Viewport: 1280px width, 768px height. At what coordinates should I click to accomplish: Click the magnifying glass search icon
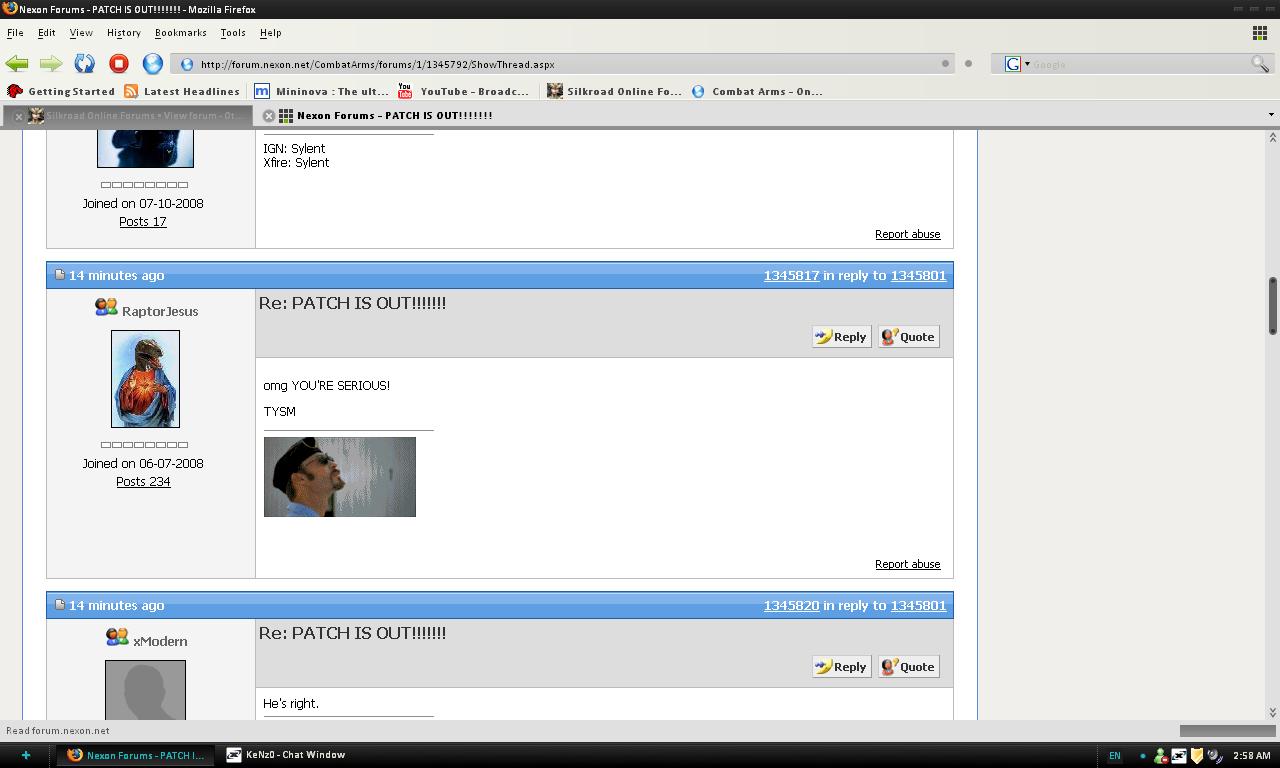click(1259, 64)
